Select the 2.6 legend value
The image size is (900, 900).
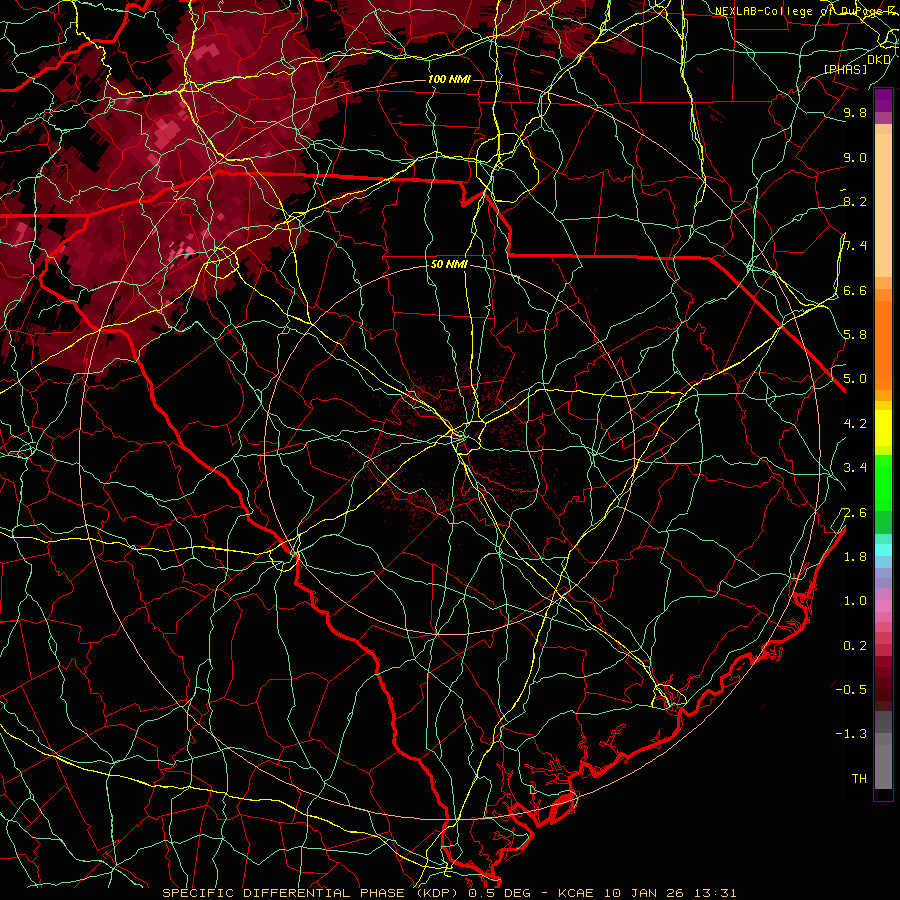855,513
